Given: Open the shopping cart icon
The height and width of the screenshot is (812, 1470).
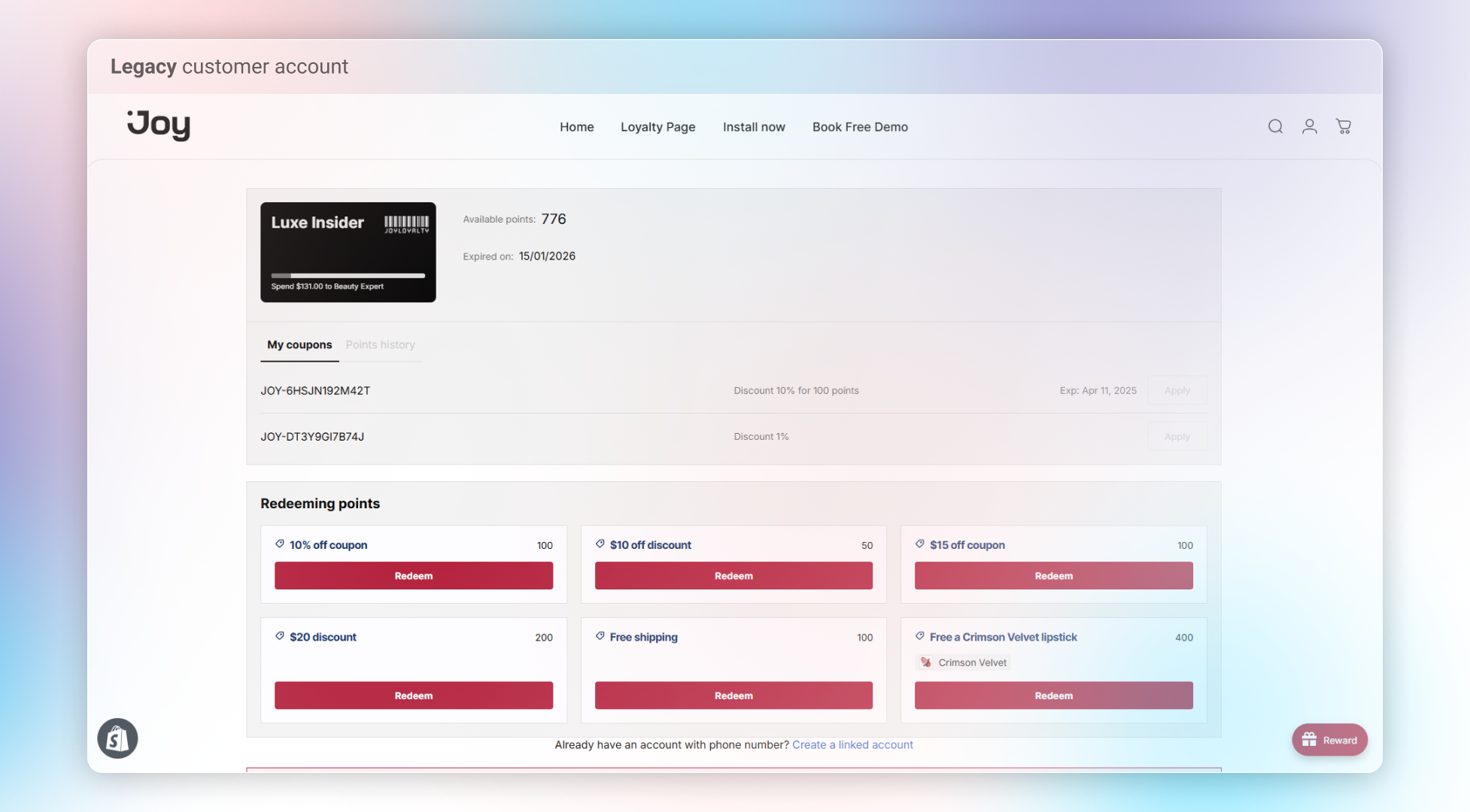Looking at the screenshot, I should pos(1343,126).
